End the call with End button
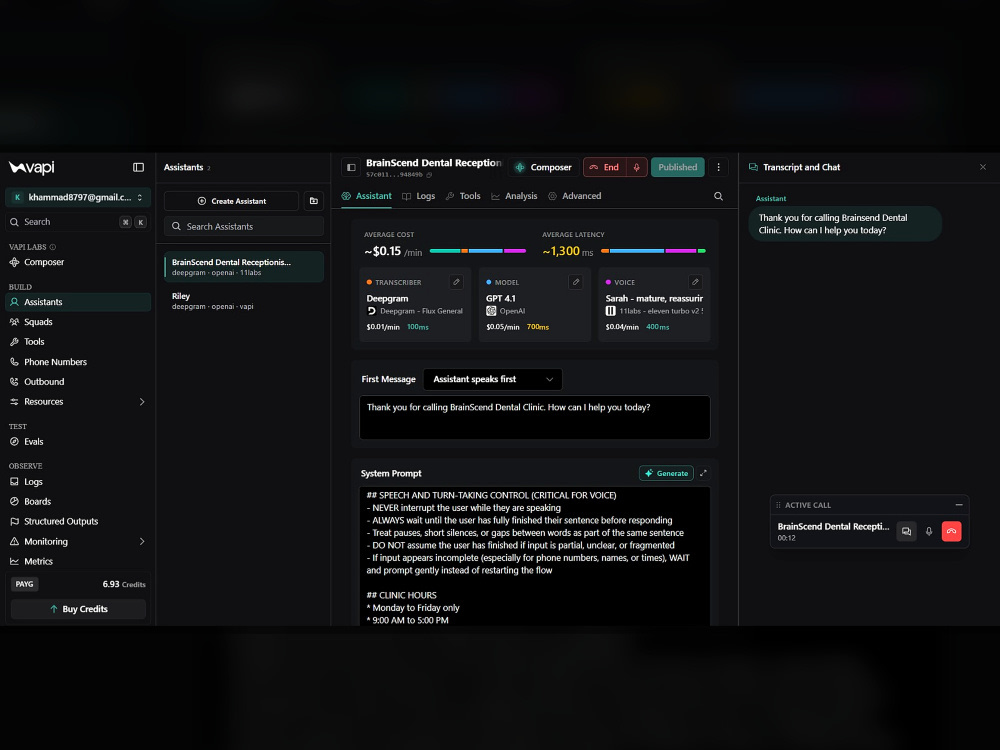1000x750 pixels. pos(605,167)
